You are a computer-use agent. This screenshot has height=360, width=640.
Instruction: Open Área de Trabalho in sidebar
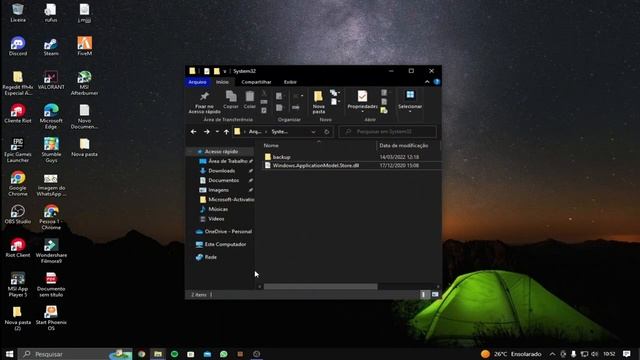(227, 161)
